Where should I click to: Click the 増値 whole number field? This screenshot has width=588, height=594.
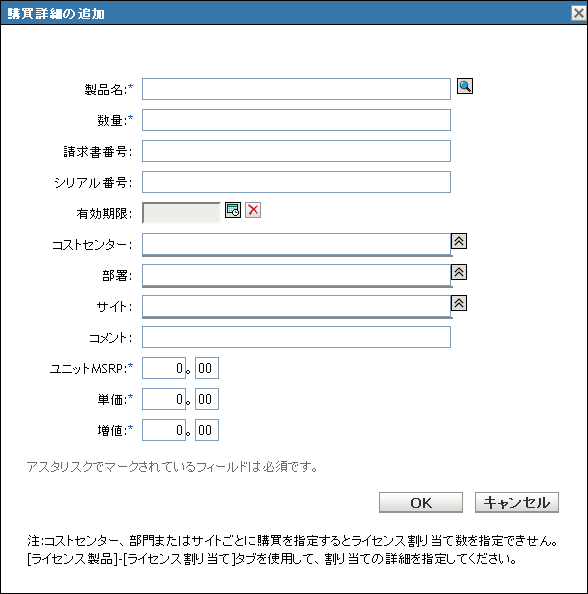[x=164, y=430]
